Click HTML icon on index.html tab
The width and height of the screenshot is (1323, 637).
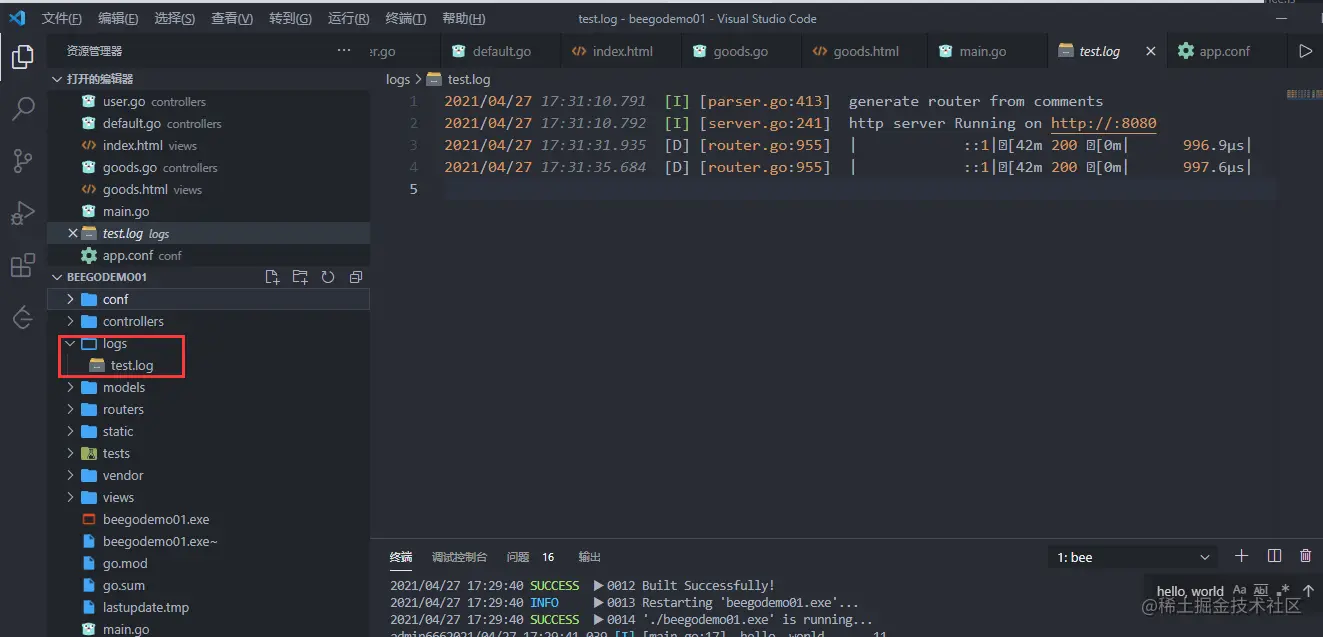click(x=579, y=51)
